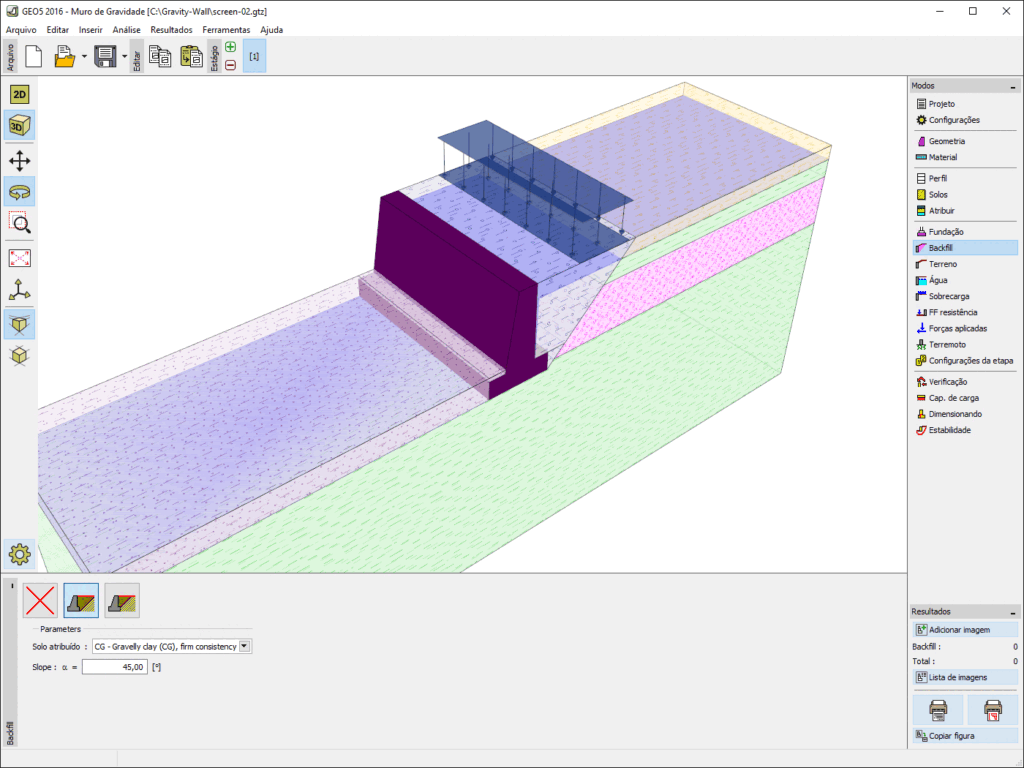Select Atribuir mode
The image size is (1024, 768).
tap(965, 211)
